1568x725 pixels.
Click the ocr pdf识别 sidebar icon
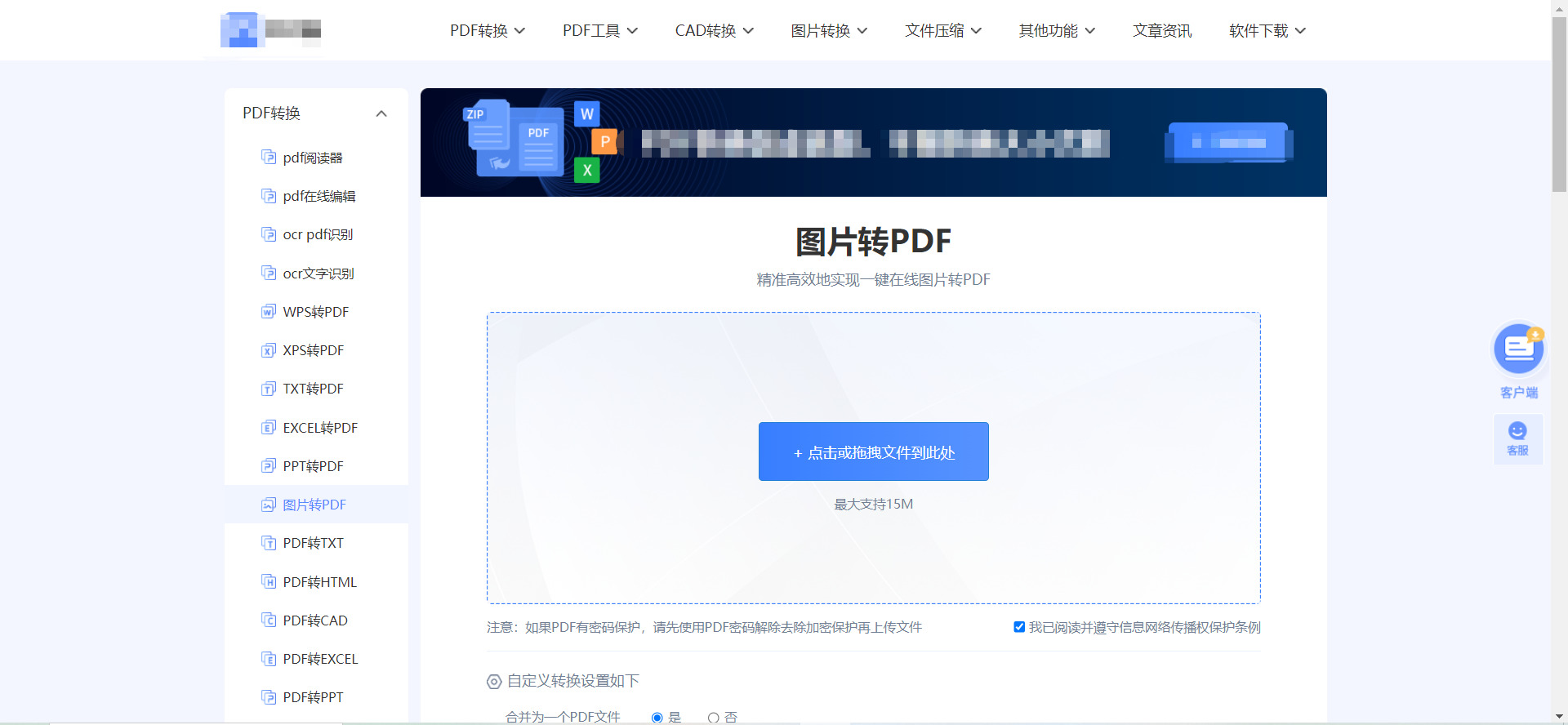point(269,234)
